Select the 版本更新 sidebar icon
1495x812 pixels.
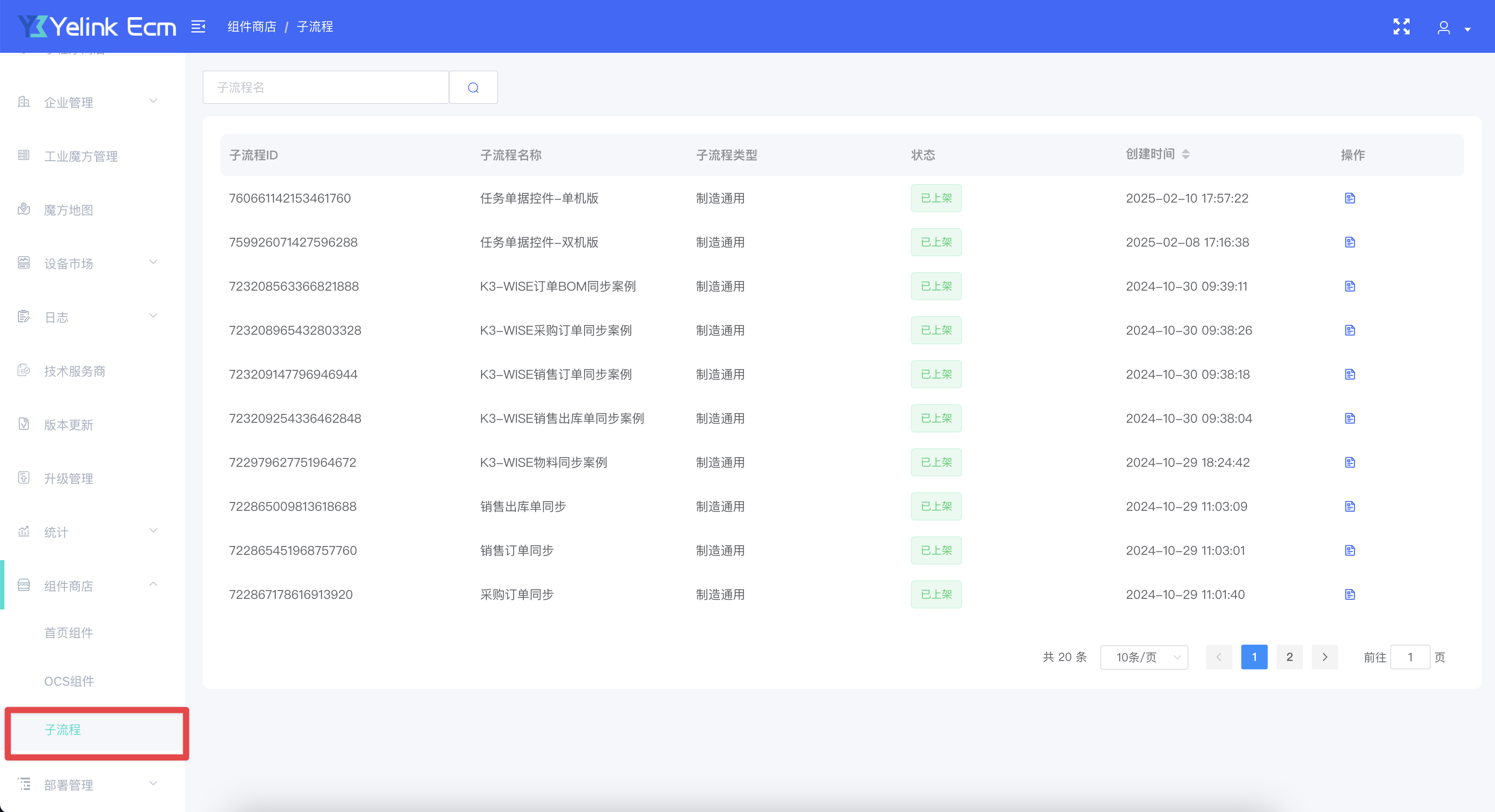[x=23, y=424]
